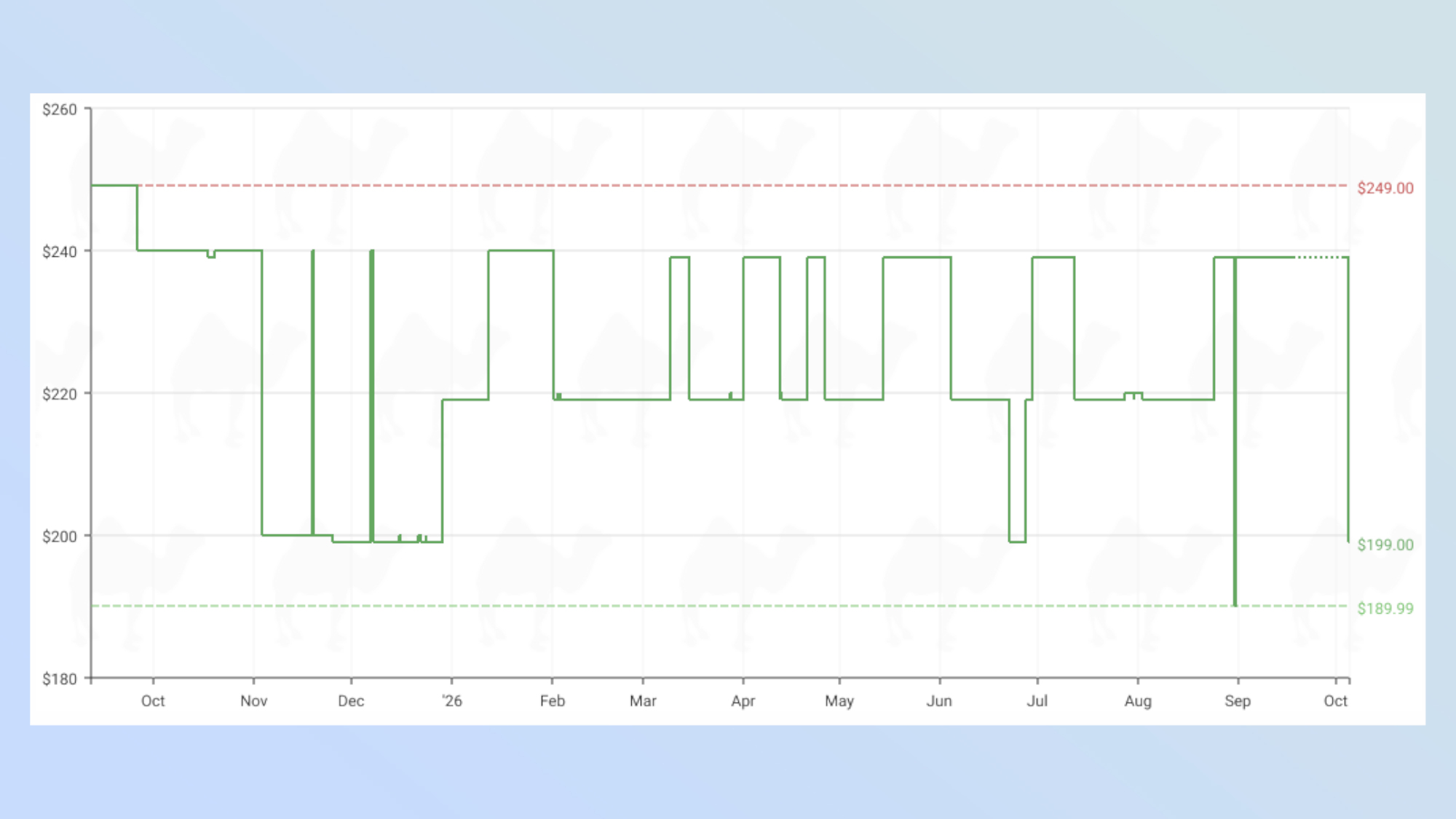Click the Sep x-axis label

[1238, 700]
